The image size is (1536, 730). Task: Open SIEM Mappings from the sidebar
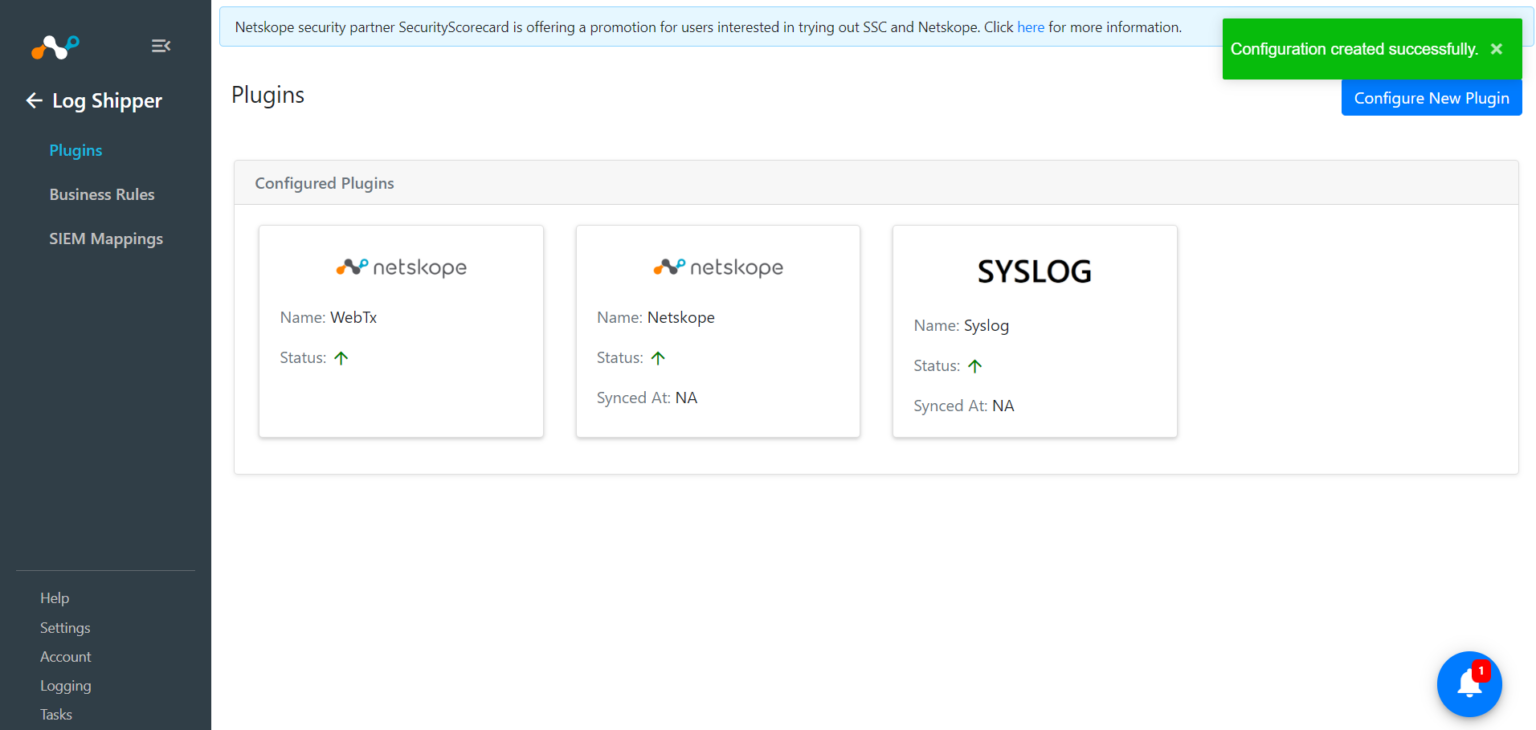coord(106,238)
